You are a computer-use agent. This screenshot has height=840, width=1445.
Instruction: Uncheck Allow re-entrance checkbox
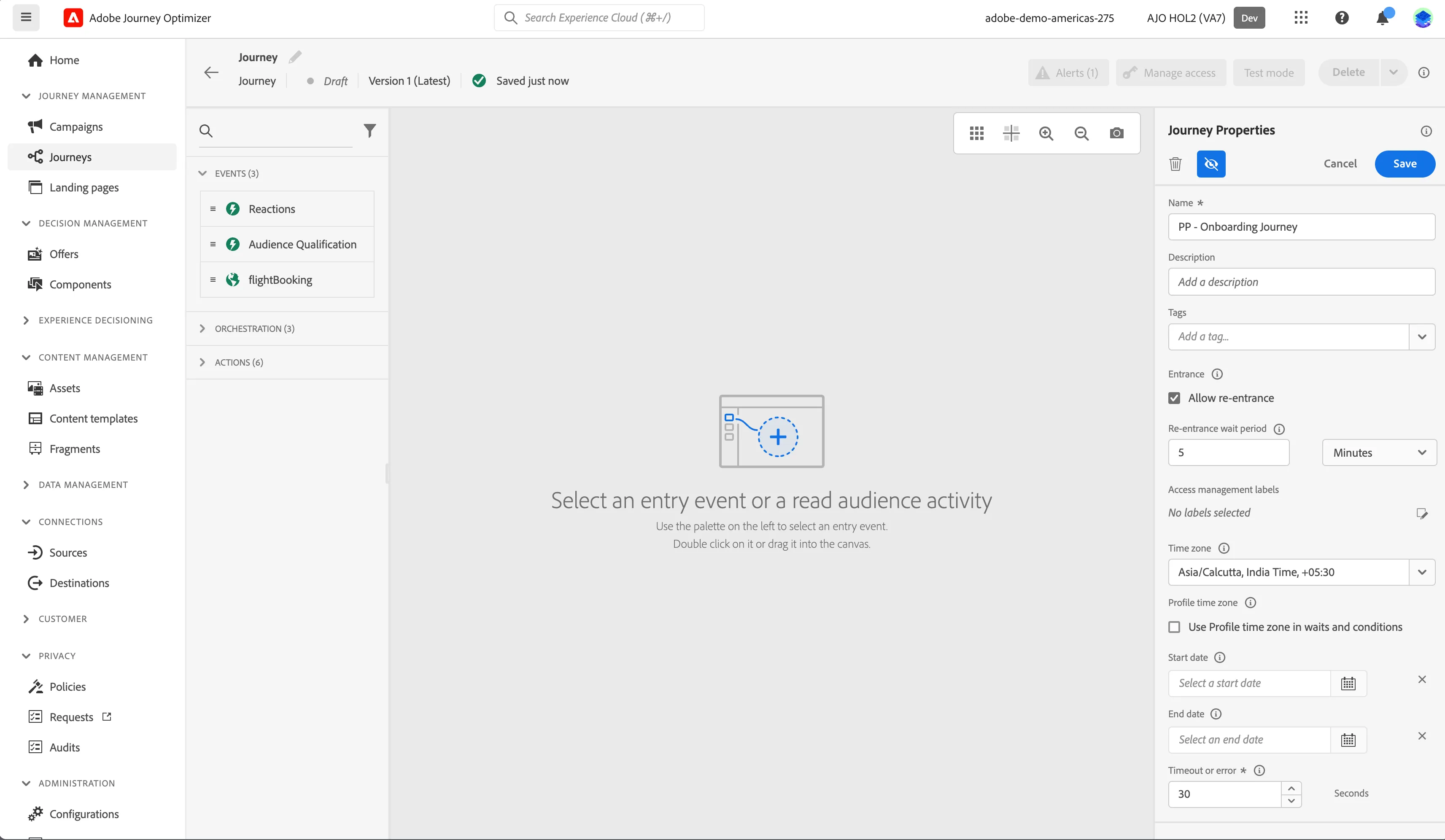pos(1174,398)
